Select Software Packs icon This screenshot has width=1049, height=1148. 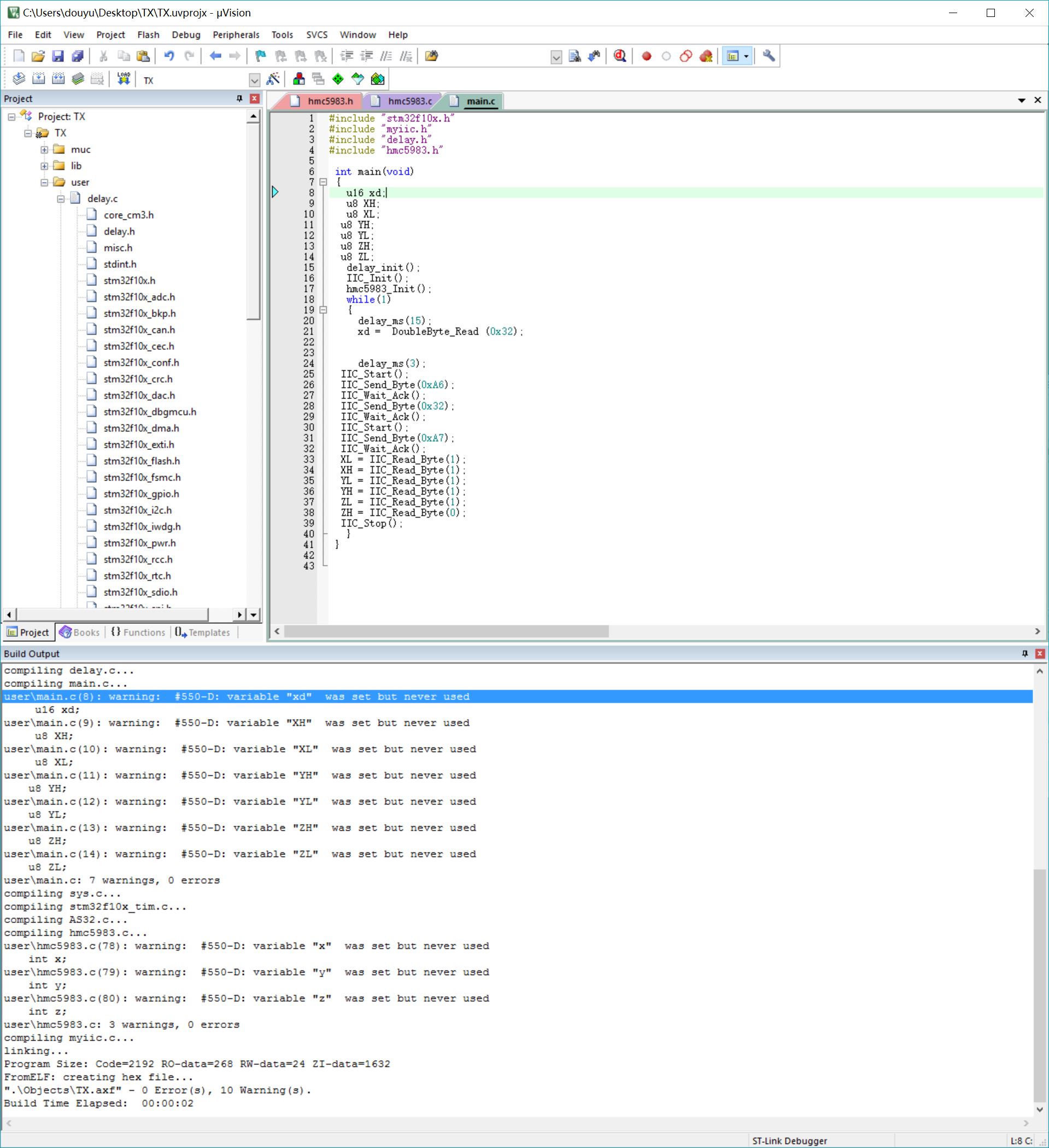pyautogui.click(x=358, y=79)
